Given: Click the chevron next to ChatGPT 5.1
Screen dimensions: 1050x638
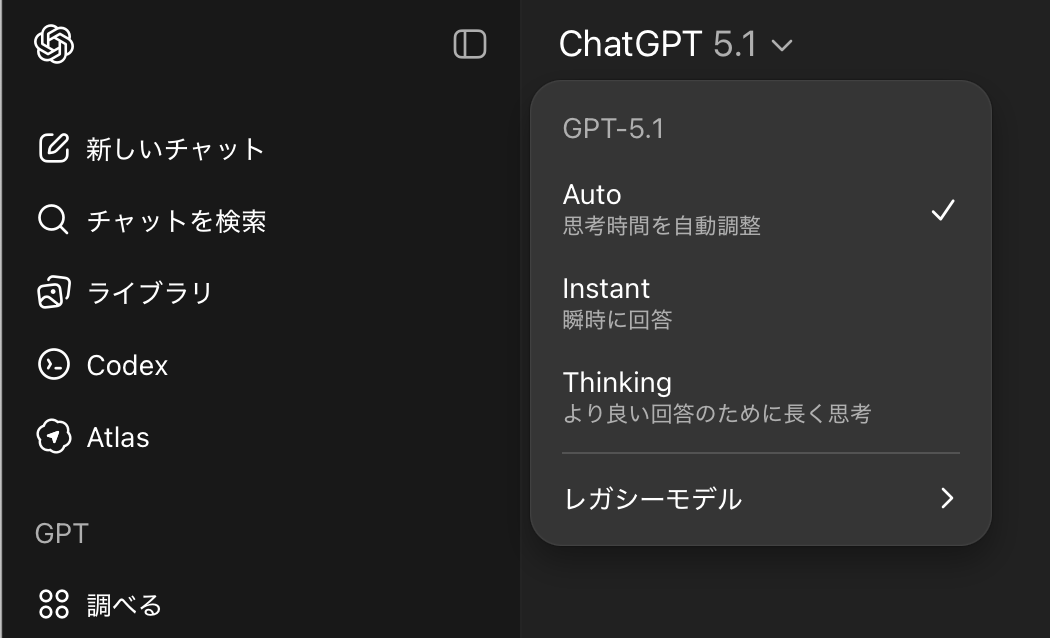Looking at the screenshot, I should [x=782, y=46].
